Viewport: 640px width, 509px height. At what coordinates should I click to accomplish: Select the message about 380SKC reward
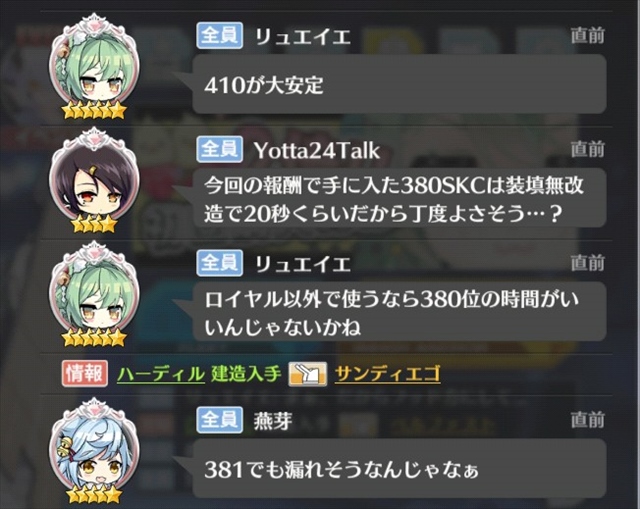[399, 198]
